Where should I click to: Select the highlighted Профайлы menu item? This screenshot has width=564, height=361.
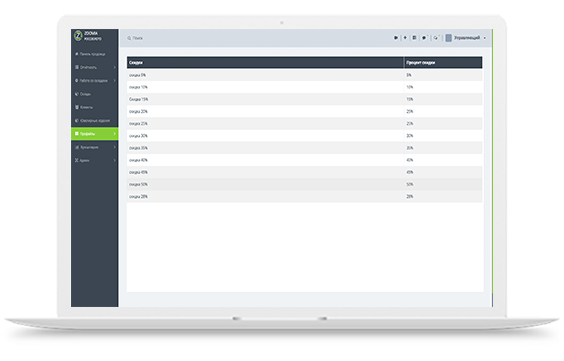pyautogui.click(x=94, y=134)
